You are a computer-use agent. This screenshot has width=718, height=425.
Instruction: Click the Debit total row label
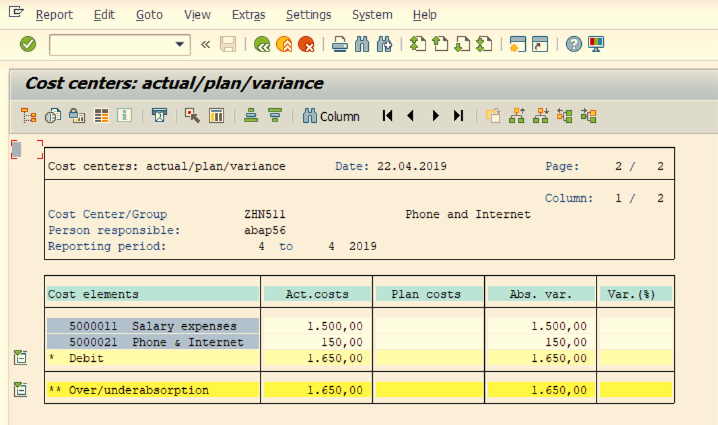coord(152,358)
